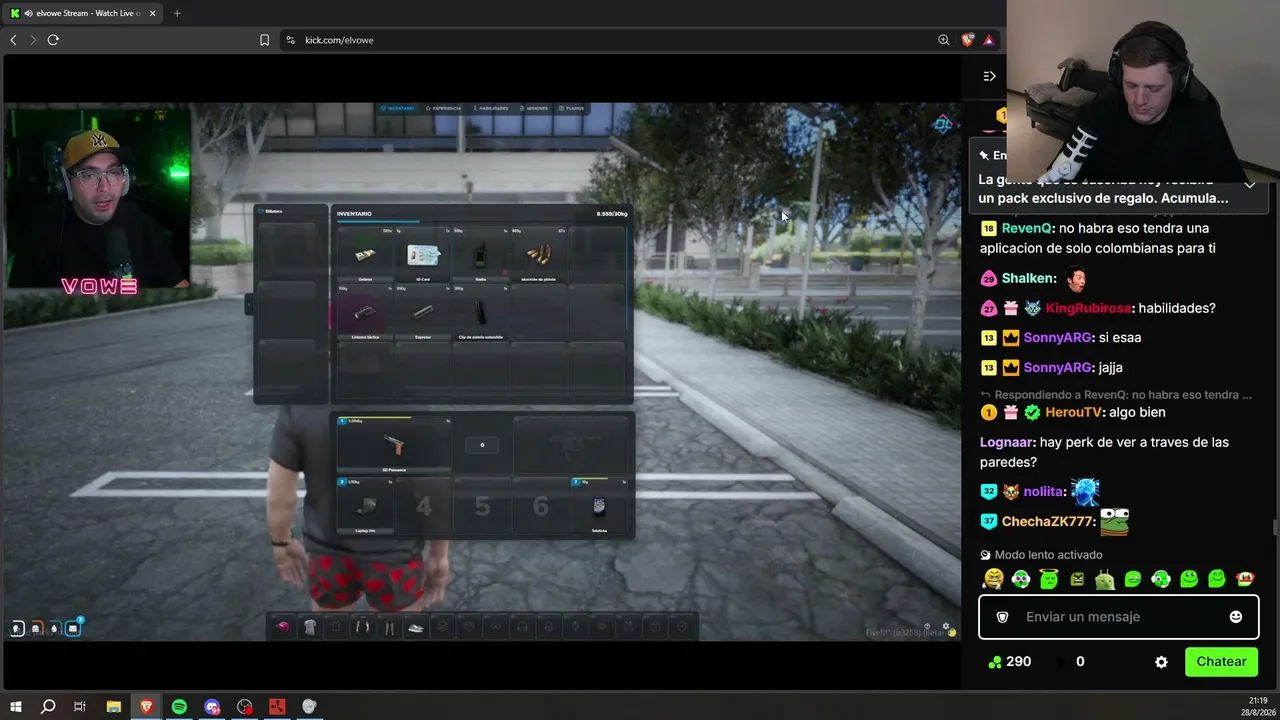Select the ID Card inventory item
Screen dimensions: 1280x720
[x=423, y=255]
